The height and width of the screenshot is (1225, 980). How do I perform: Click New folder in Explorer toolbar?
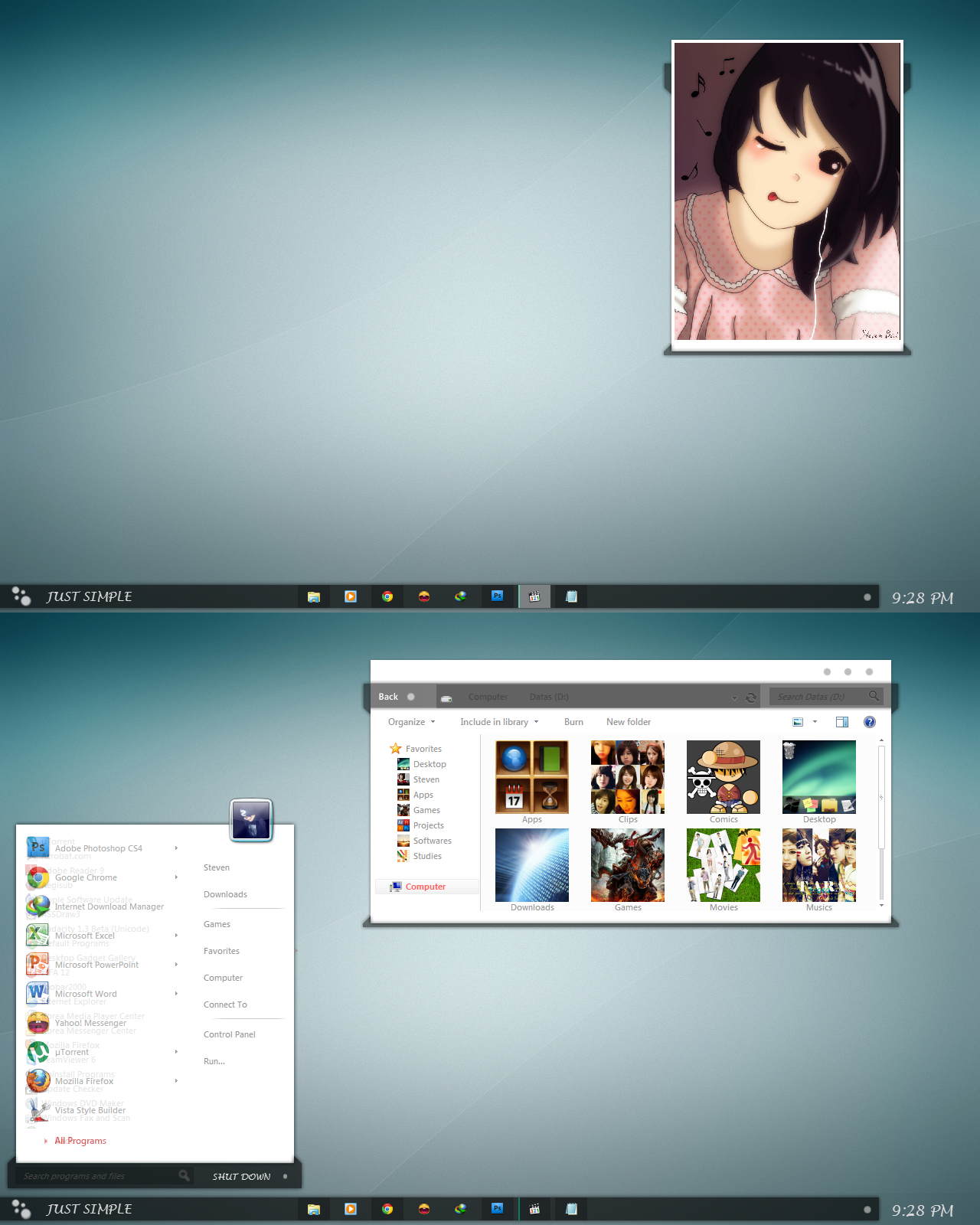coord(629,722)
